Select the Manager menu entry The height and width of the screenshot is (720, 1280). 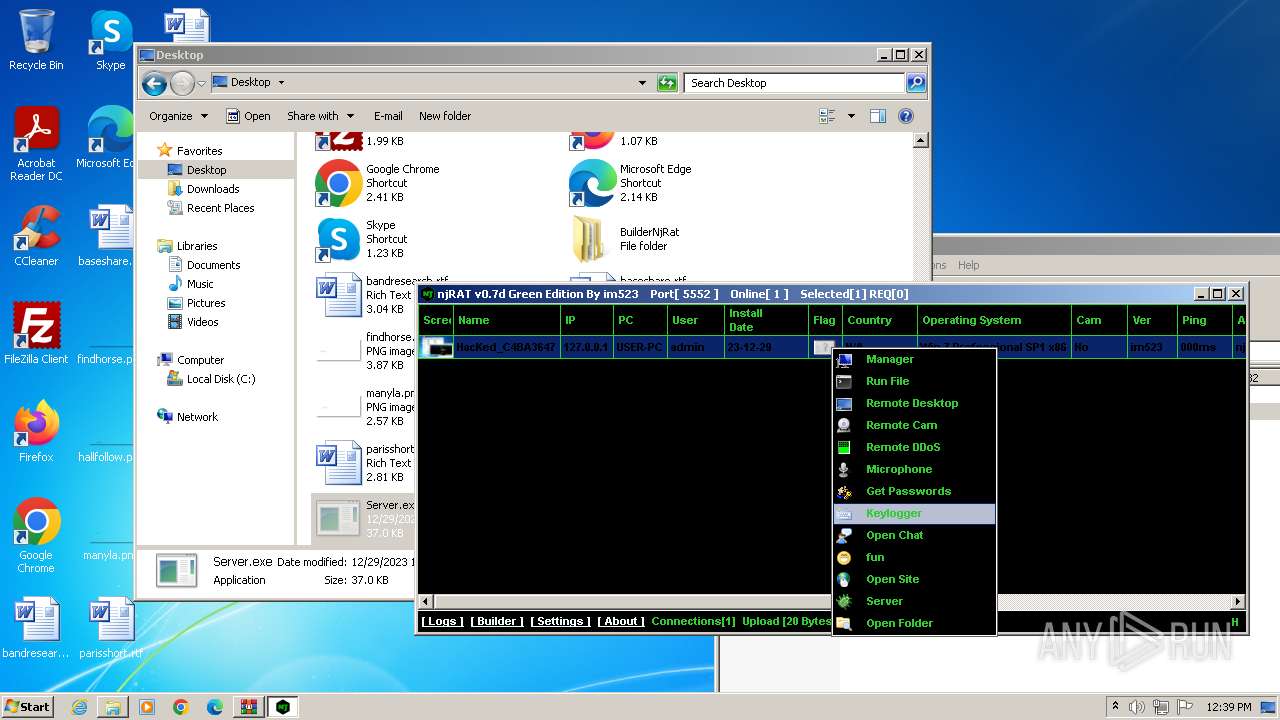914,359
